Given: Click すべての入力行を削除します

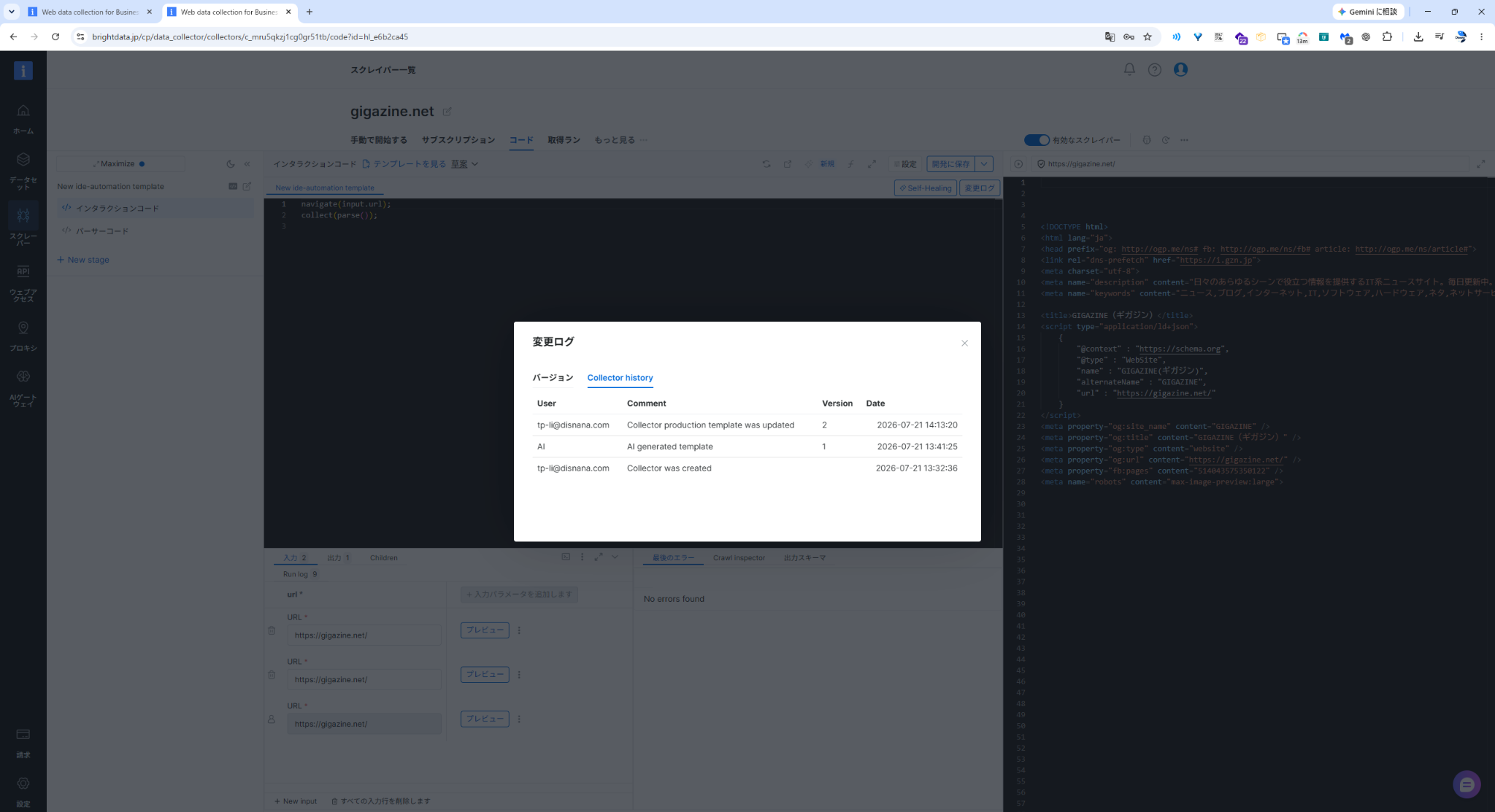Looking at the screenshot, I should tap(381, 802).
